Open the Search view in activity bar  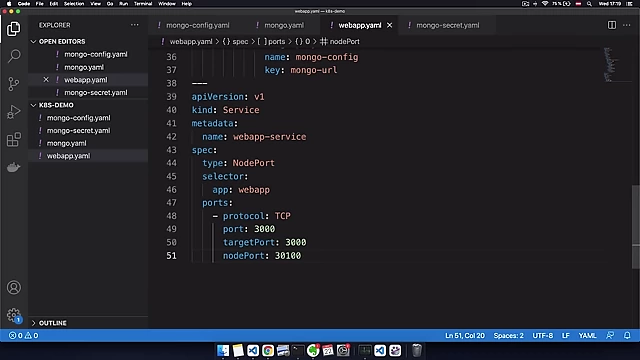click(14, 56)
